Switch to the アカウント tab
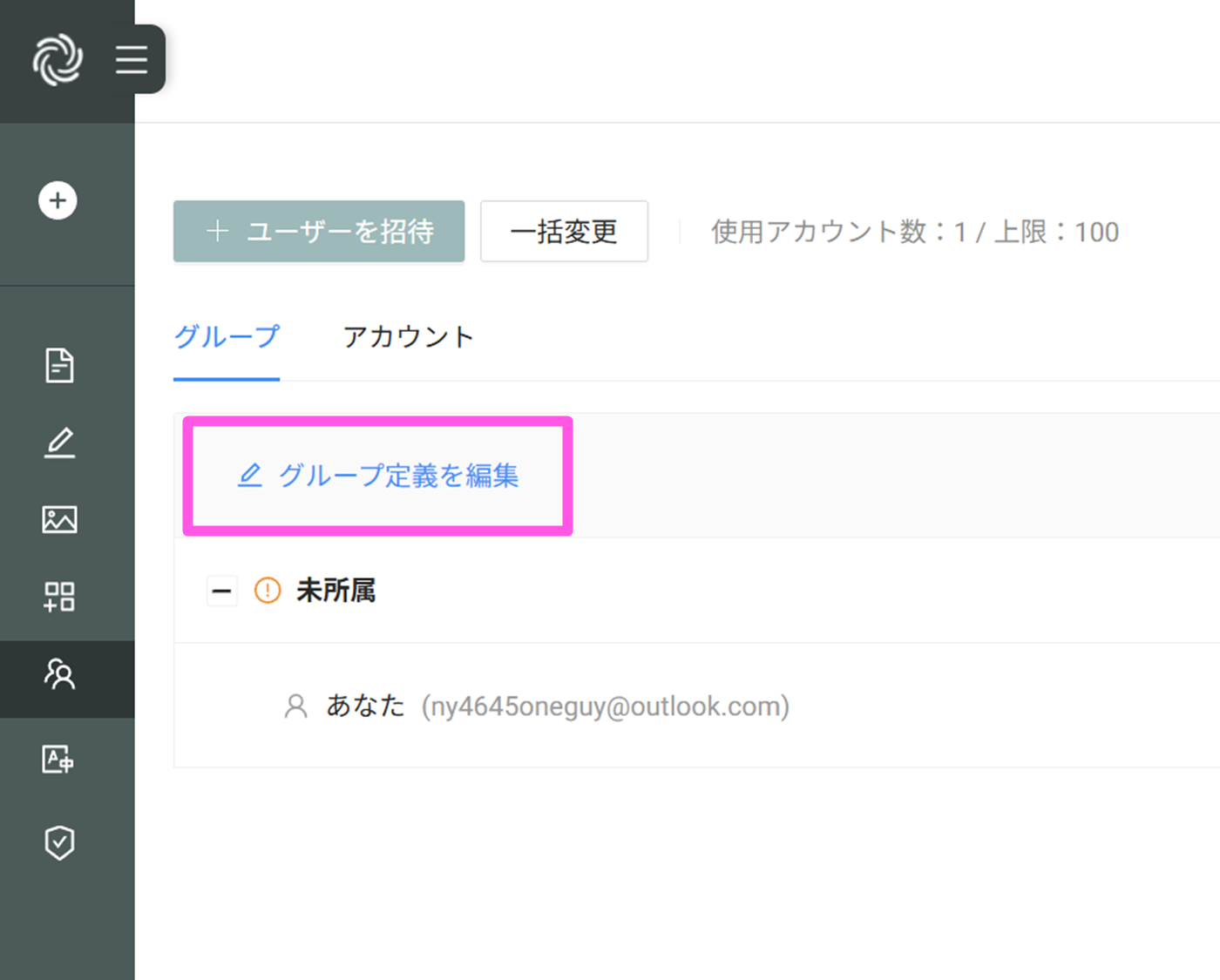This screenshot has height=980, width=1220. pos(408,337)
